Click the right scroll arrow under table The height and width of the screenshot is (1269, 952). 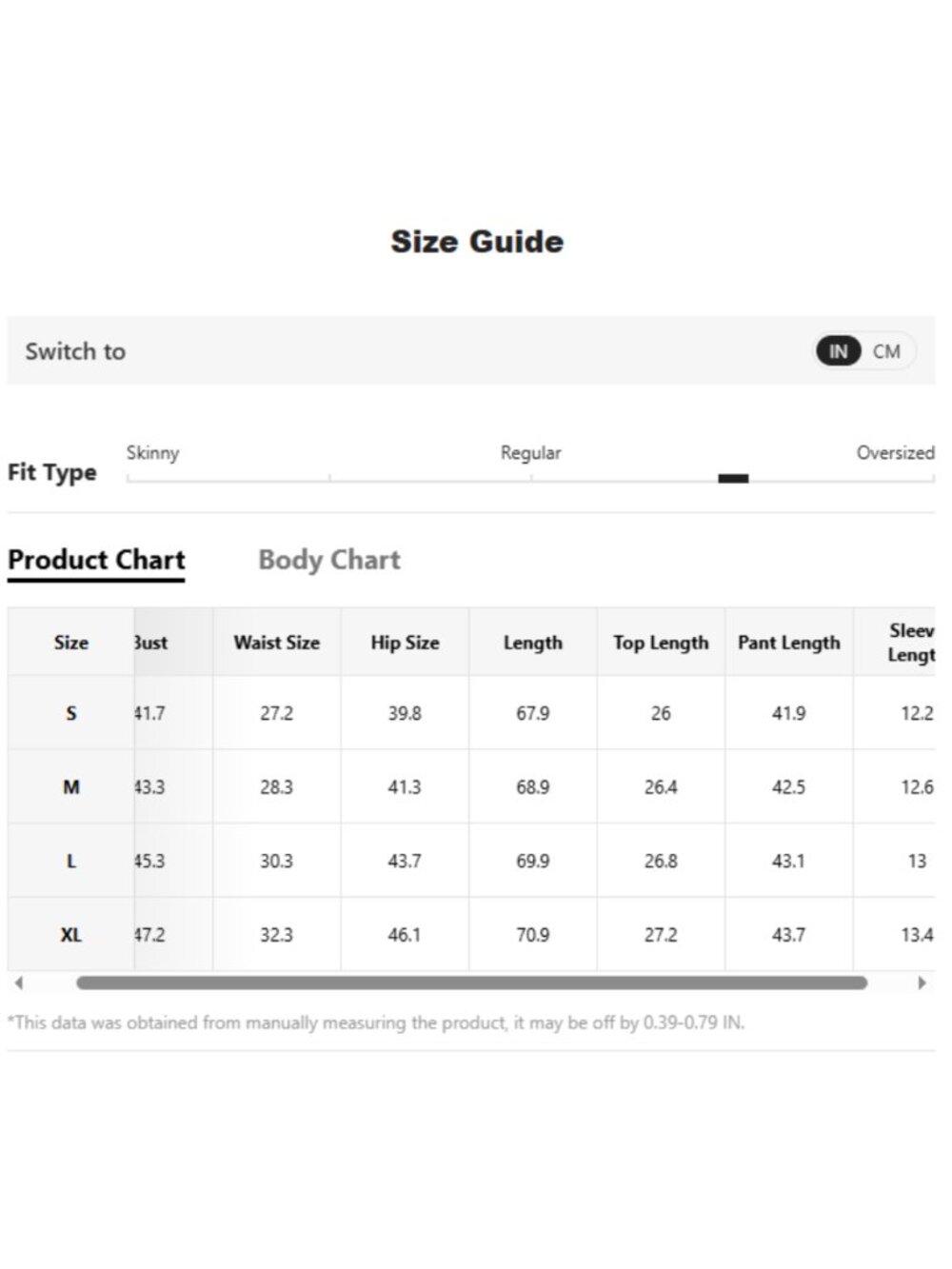[x=922, y=982]
